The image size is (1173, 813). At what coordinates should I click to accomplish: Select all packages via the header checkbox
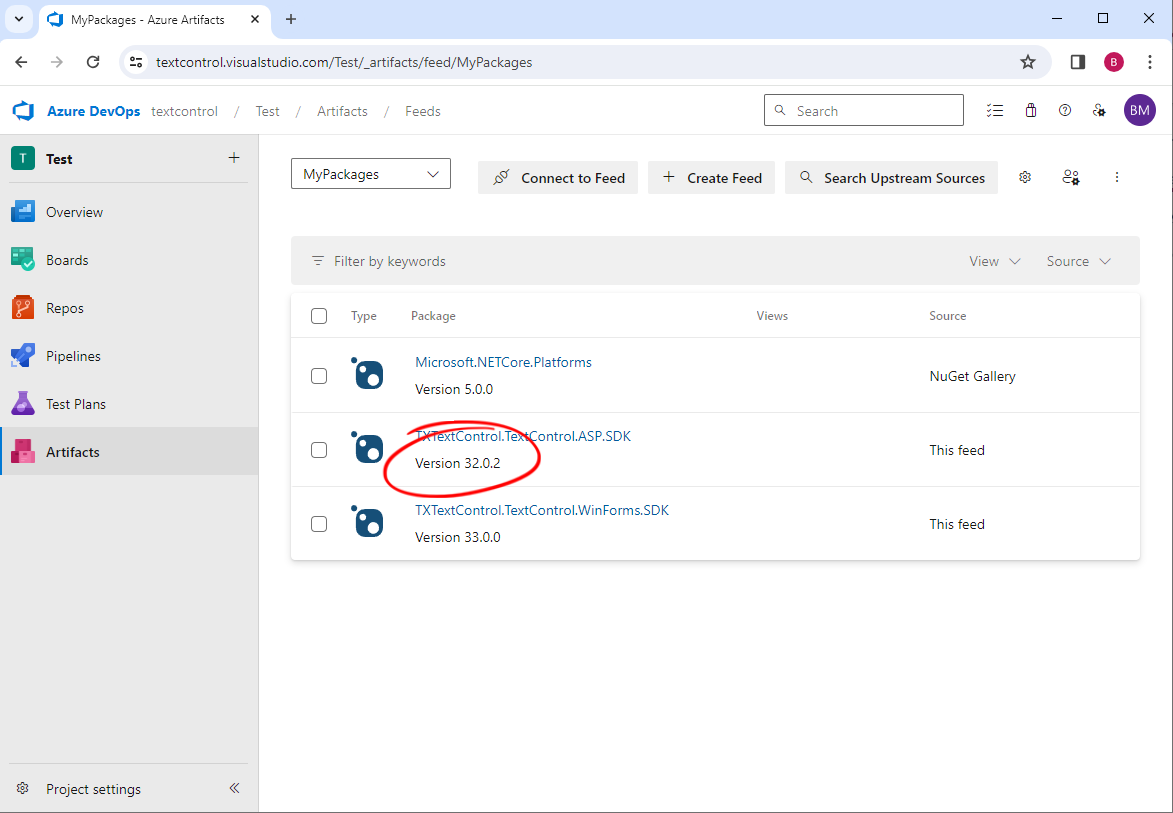(319, 315)
